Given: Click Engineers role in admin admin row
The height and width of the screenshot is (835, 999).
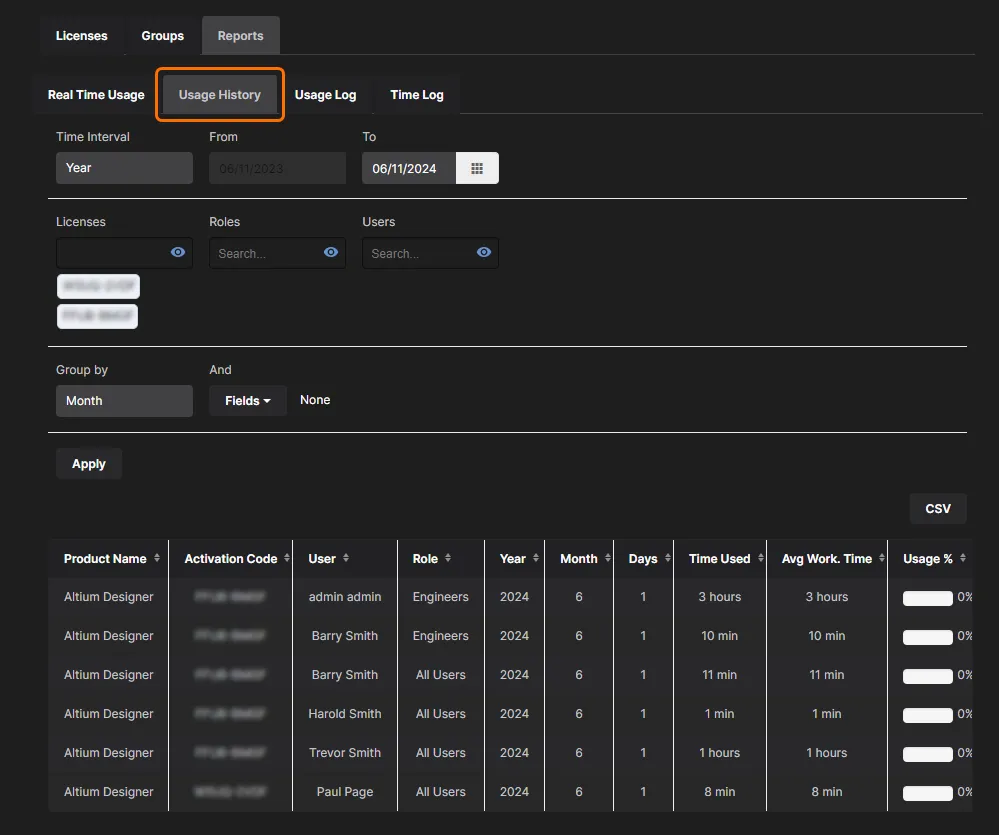Looking at the screenshot, I should [440, 597].
